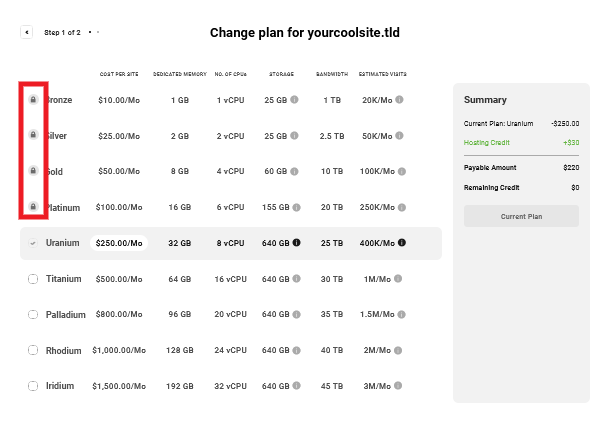Click the lock icon beside Gold
This screenshot has height=428, width=610.
tap(33, 171)
